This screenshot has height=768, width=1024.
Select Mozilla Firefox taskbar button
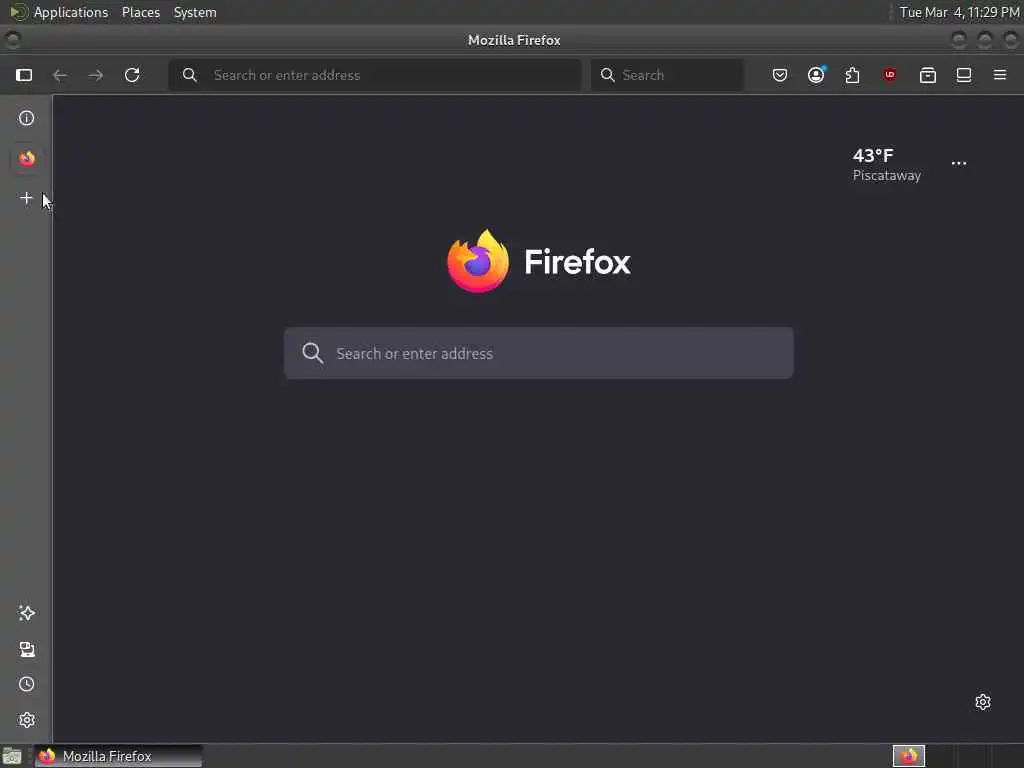pos(118,756)
